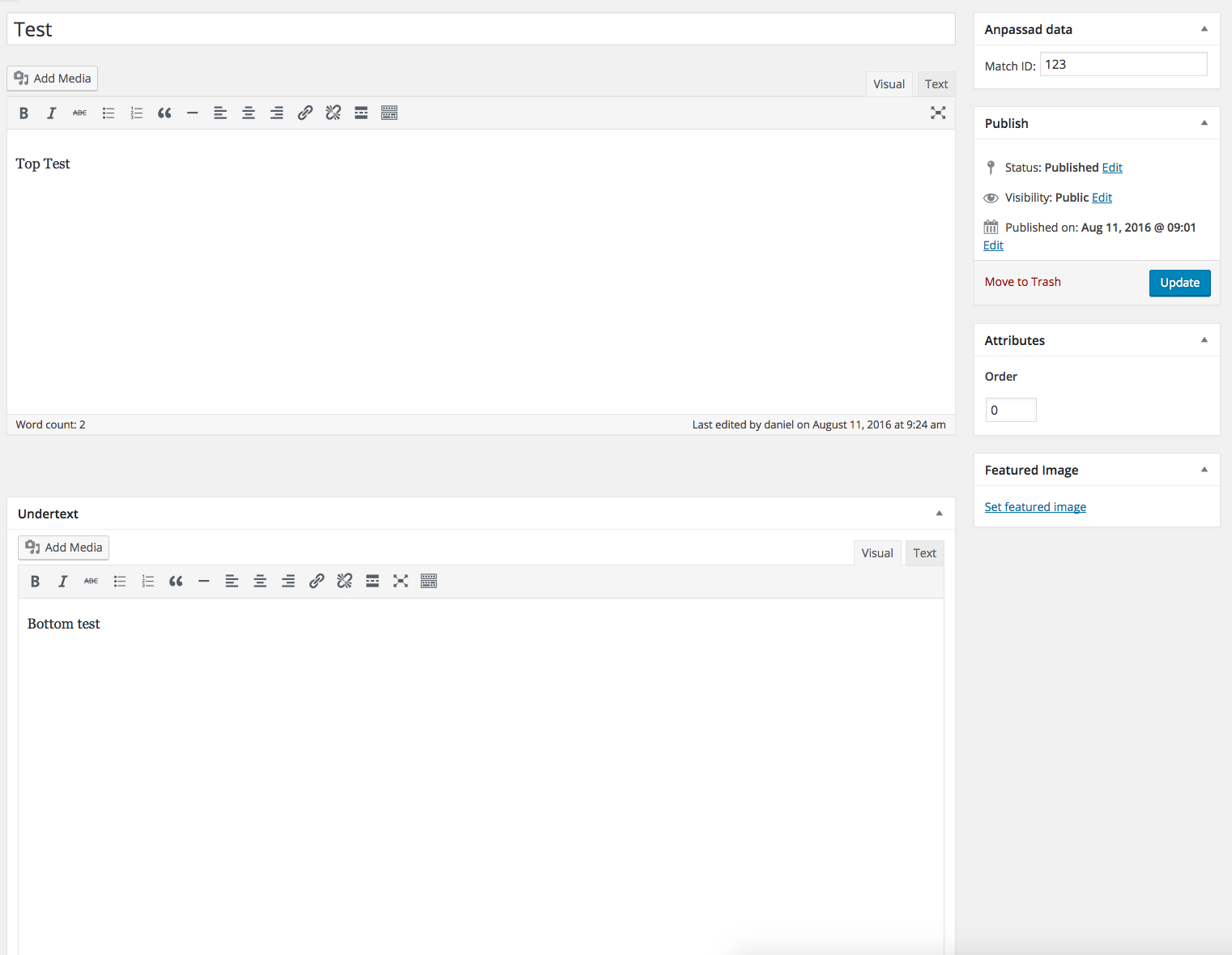1232x955 pixels.
Task: Insert blockquote in the top editor
Action: [x=164, y=113]
